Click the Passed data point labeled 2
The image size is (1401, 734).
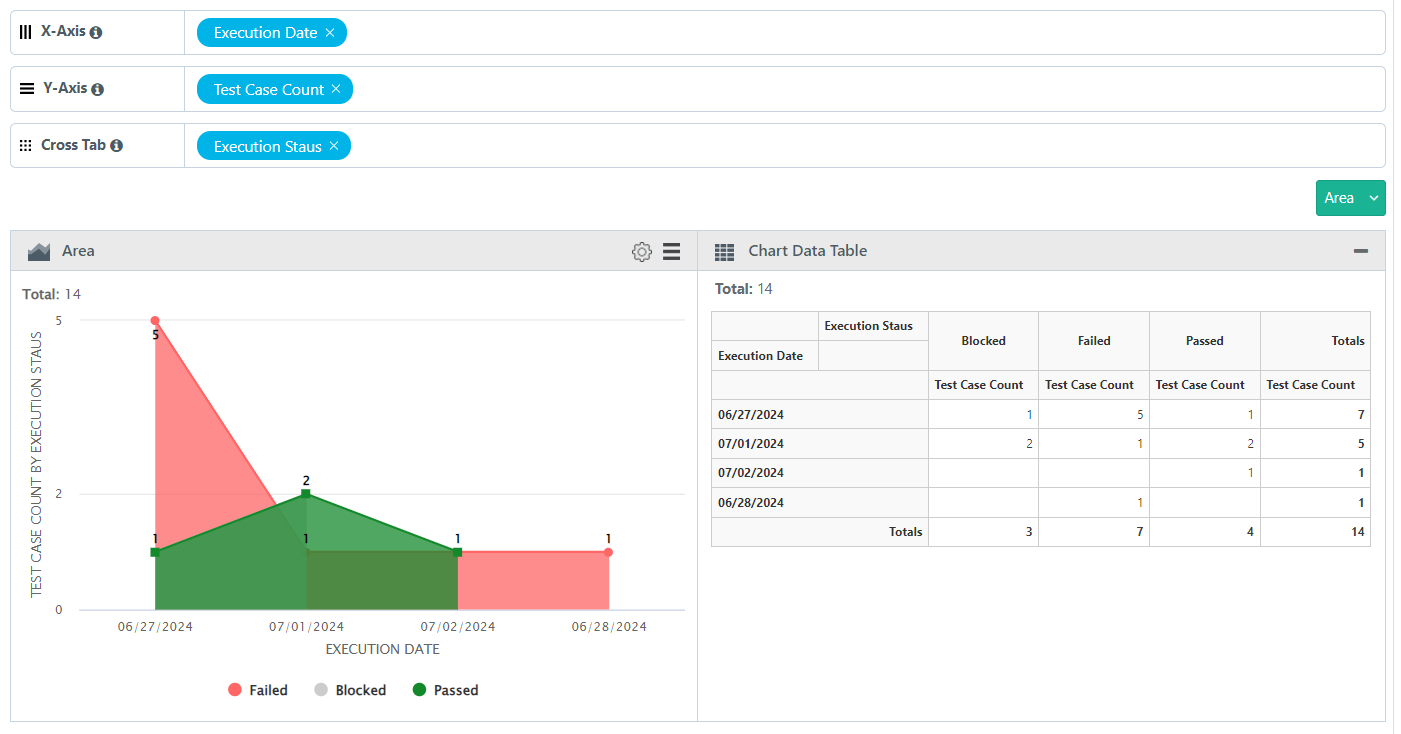306,493
